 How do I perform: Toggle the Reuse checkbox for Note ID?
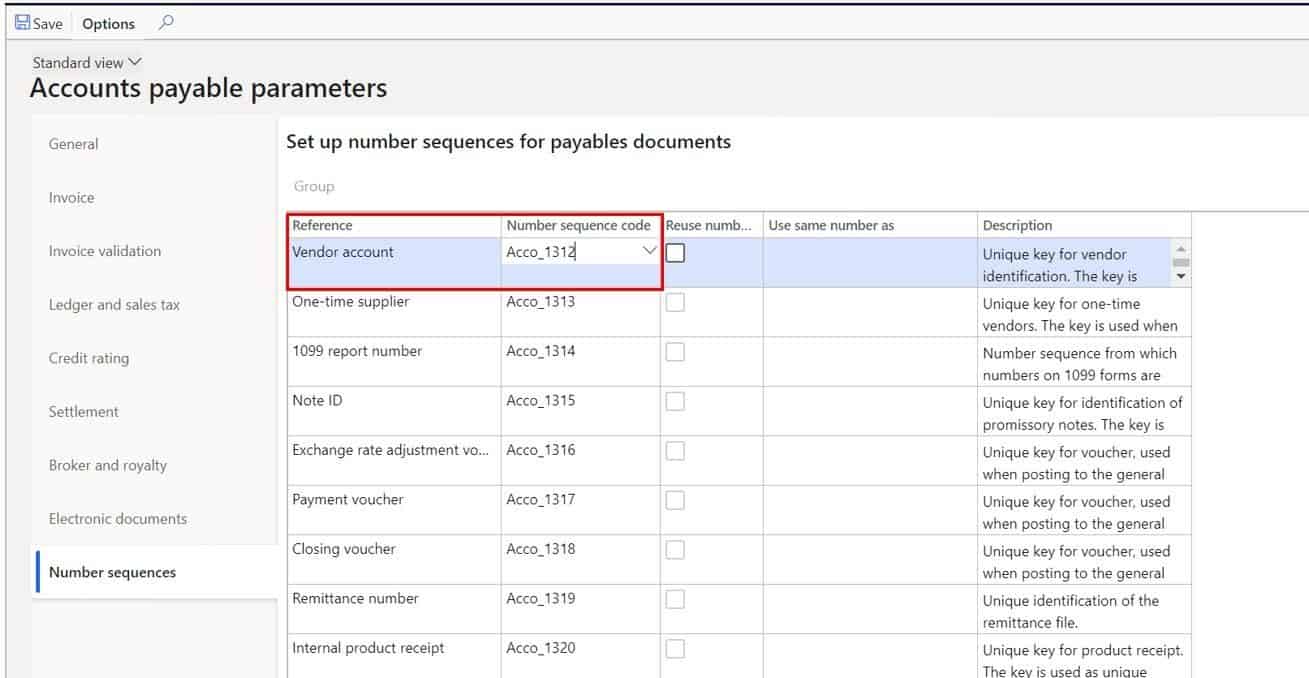675,401
